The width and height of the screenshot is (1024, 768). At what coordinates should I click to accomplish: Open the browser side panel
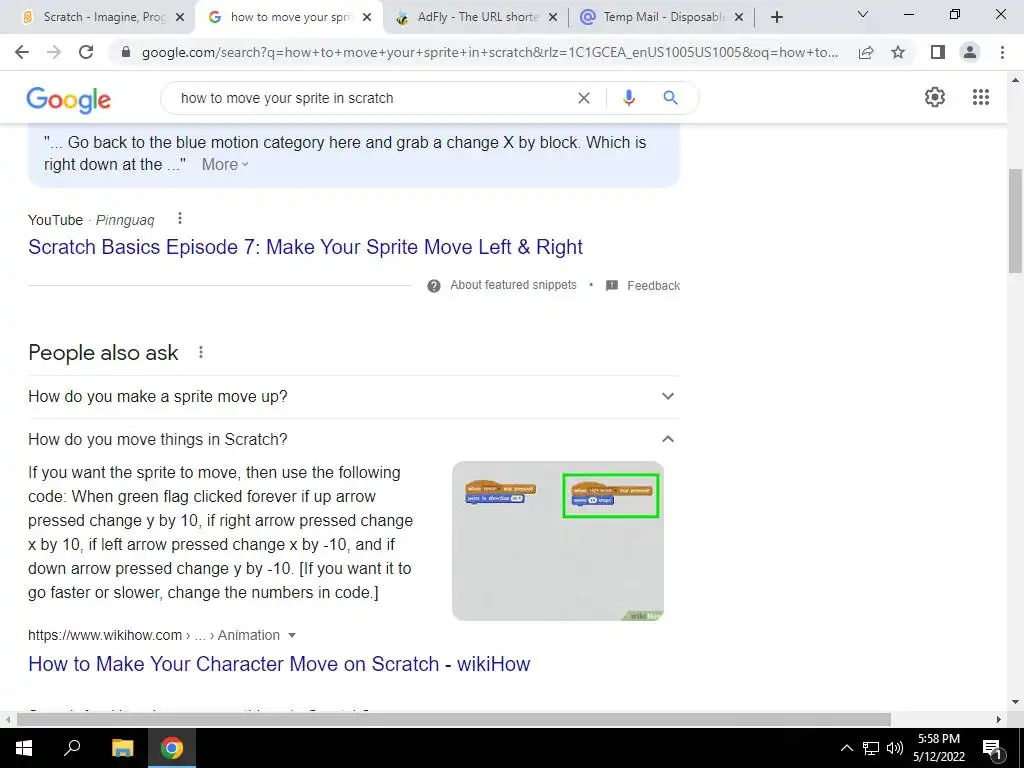[x=938, y=52]
